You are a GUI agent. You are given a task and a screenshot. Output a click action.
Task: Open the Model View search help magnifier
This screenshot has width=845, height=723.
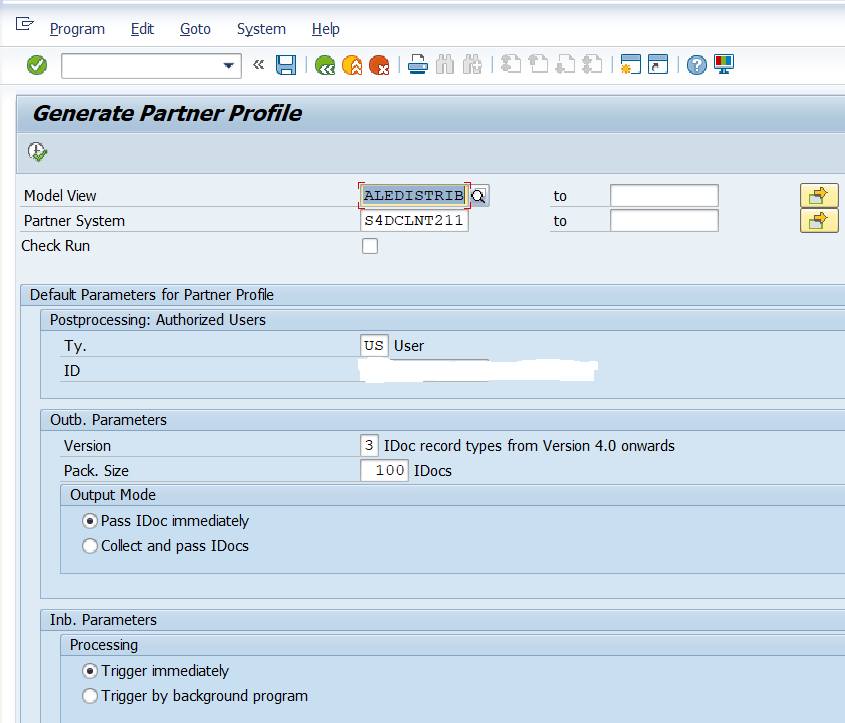479,195
